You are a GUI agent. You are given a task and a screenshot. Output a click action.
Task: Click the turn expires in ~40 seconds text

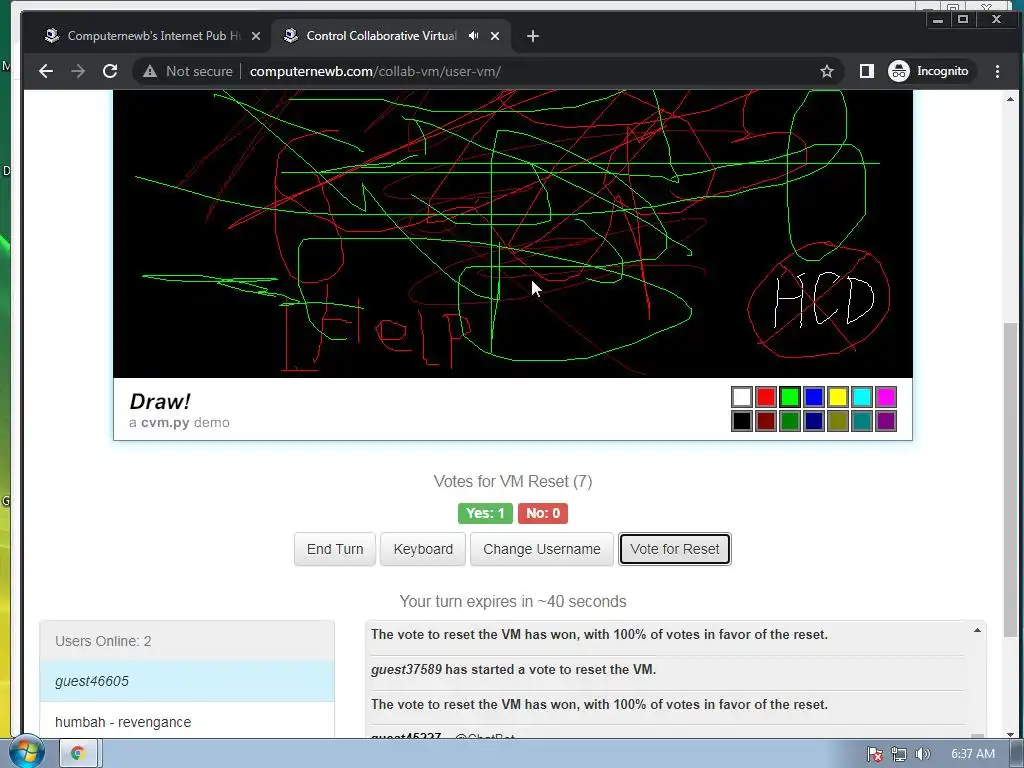(x=513, y=601)
